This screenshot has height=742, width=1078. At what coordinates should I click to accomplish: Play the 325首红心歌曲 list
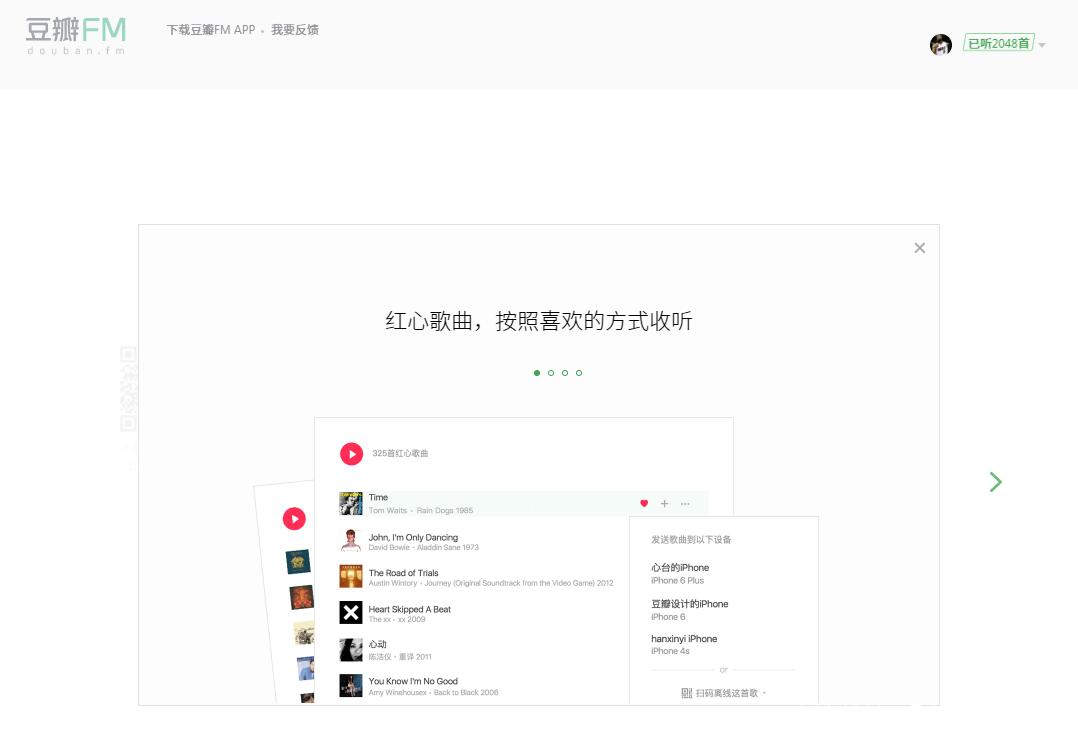pyautogui.click(x=351, y=454)
